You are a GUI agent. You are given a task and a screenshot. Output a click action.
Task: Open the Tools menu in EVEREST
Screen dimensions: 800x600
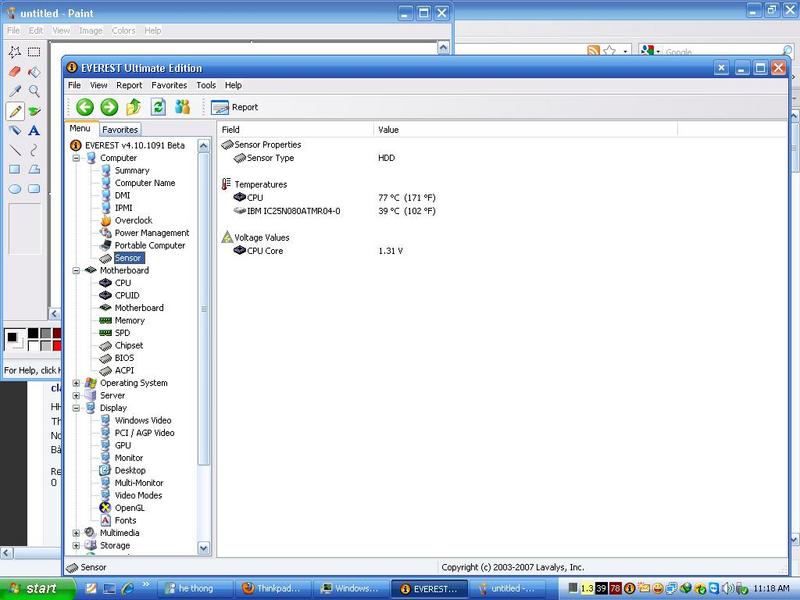point(206,86)
